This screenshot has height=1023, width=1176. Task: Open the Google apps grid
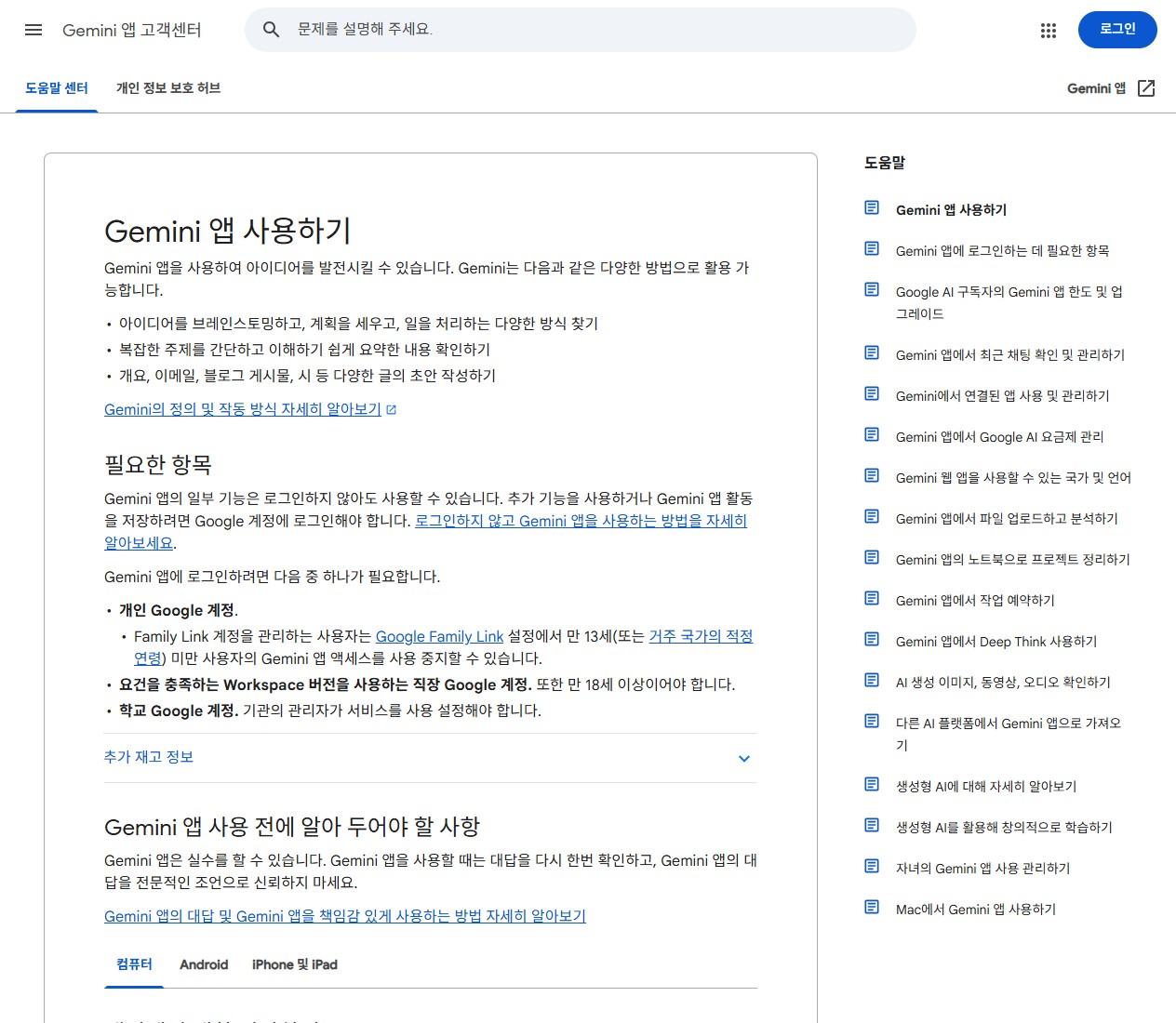tap(1049, 30)
